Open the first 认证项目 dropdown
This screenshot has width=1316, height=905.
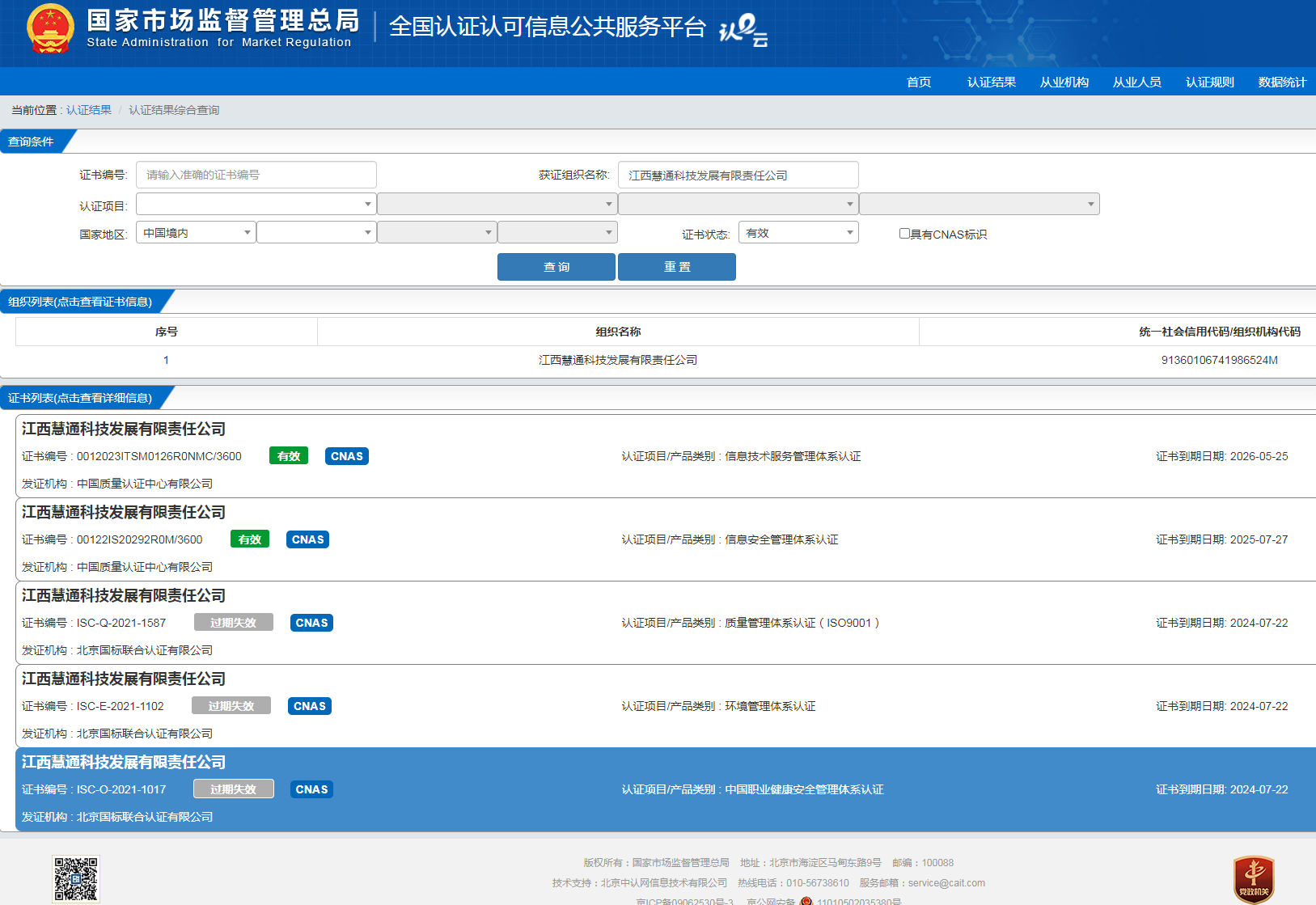pyautogui.click(x=256, y=204)
